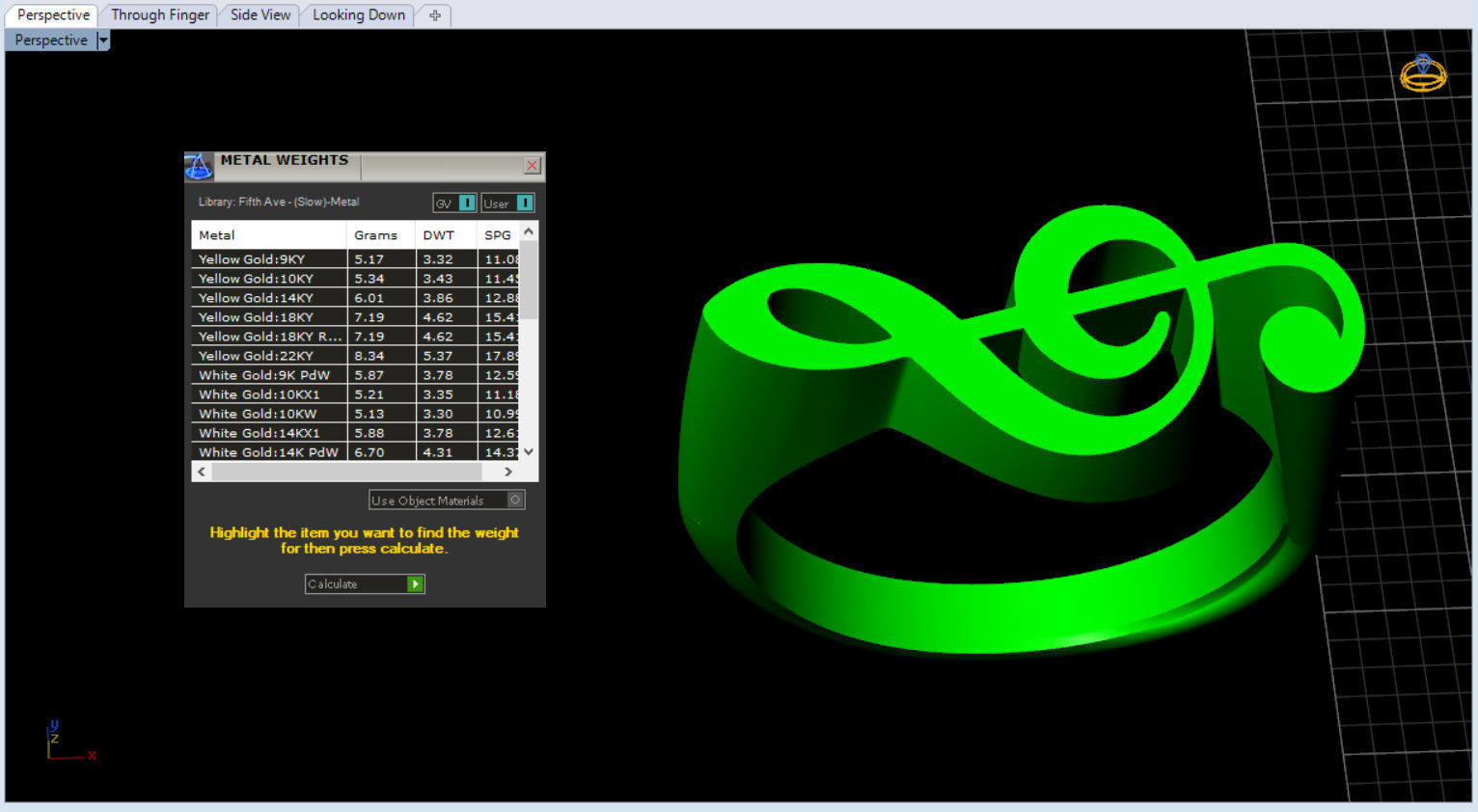
Task: Click the horizontal scrollbar thumb in metal list
Action: pos(346,472)
